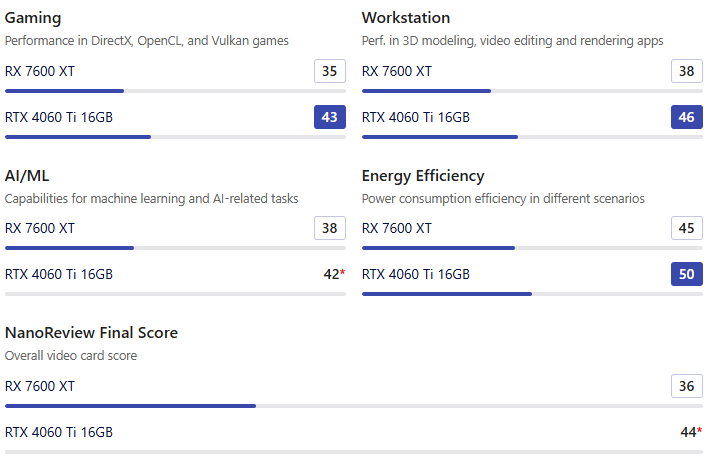Click RX 7600 XT Final Score progress bar
Screen dimensions: 708x465
(x=354, y=406)
